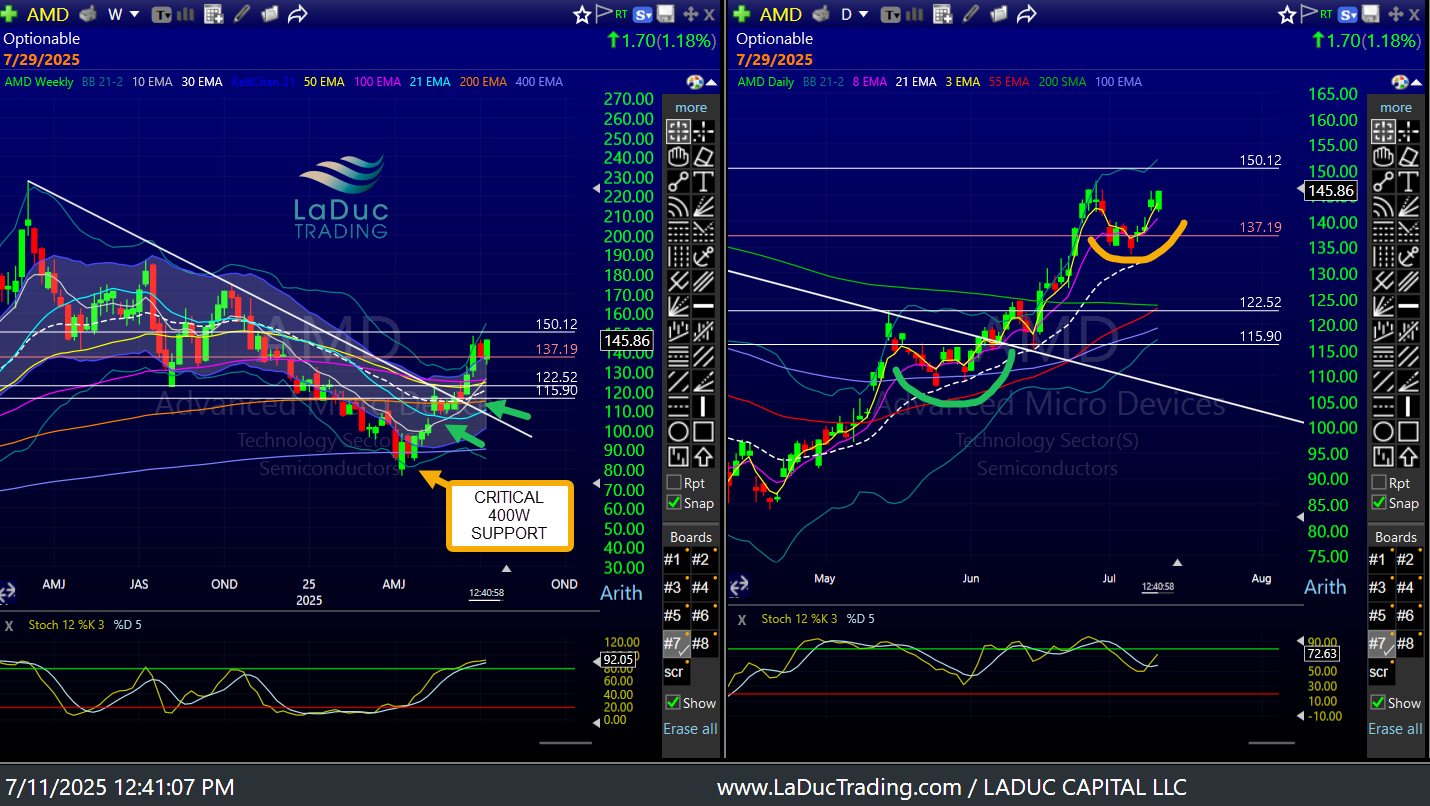Choose the circle tool in daily chart's toolbox

[1383, 432]
